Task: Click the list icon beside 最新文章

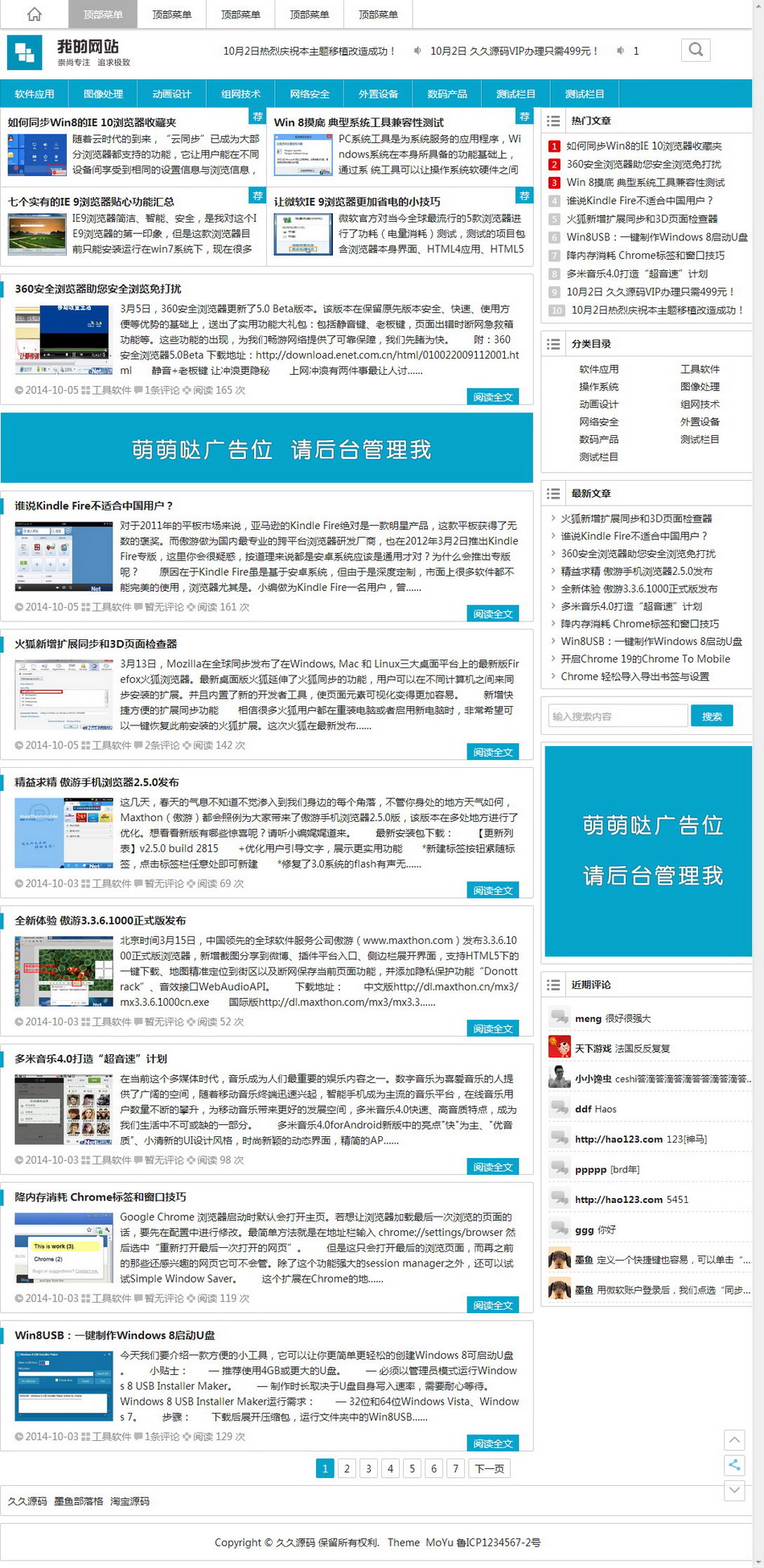Action: click(553, 493)
